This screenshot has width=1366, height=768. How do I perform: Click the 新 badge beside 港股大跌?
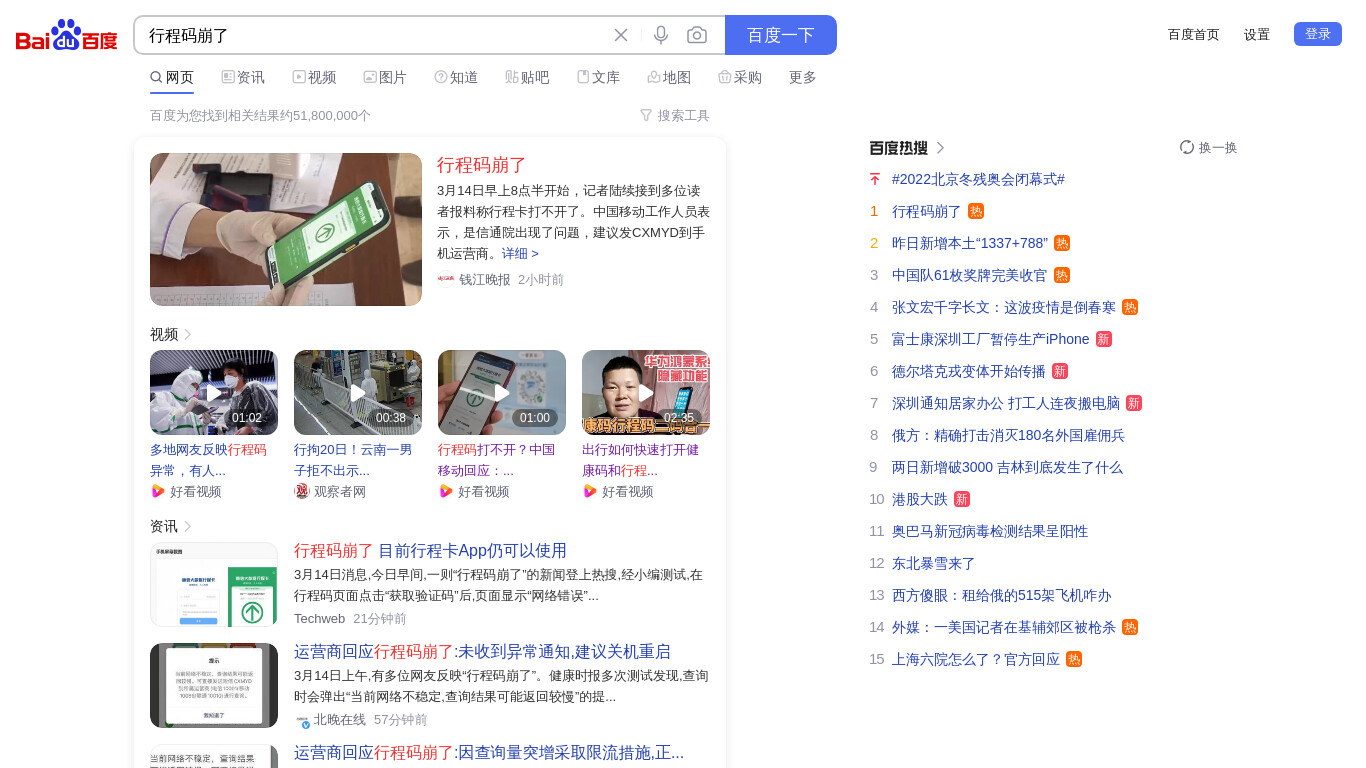tap(962, 499)
